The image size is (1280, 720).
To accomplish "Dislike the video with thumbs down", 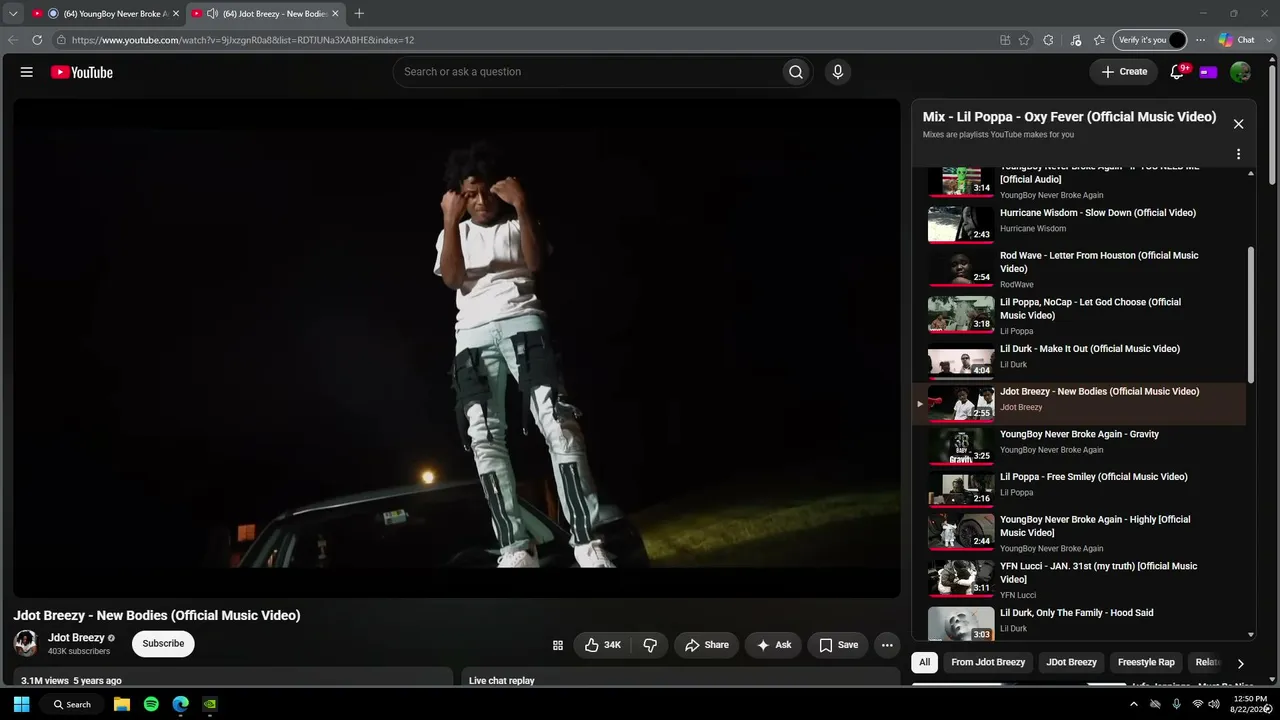I will coord(650,645).
